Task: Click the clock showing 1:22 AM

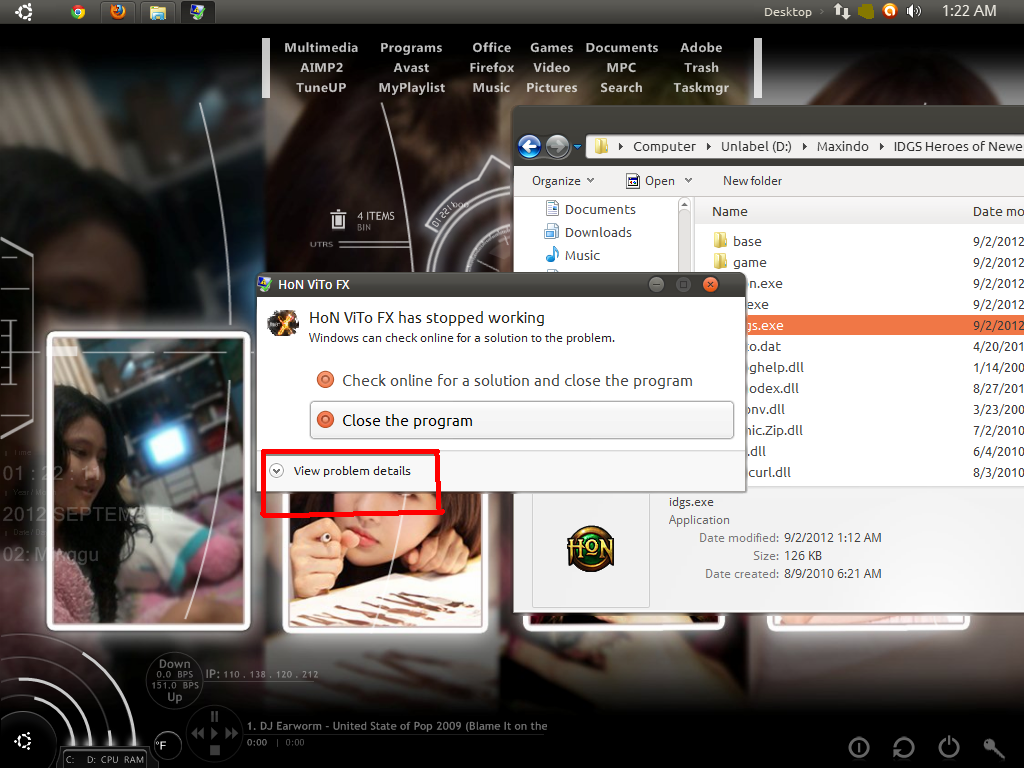Action: [x=969, y=11]
